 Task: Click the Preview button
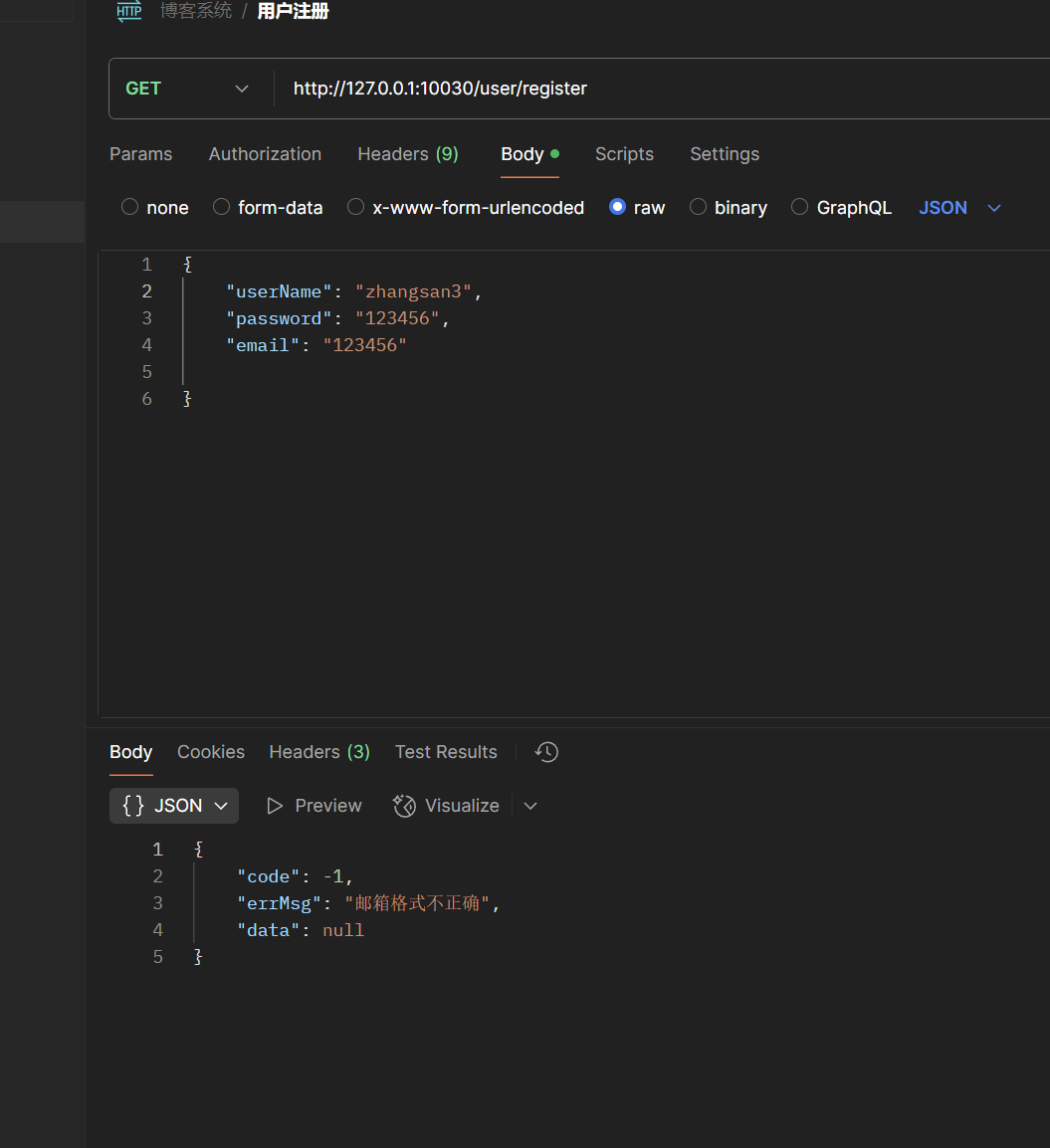pyautogui.click(x=315, y=806)
